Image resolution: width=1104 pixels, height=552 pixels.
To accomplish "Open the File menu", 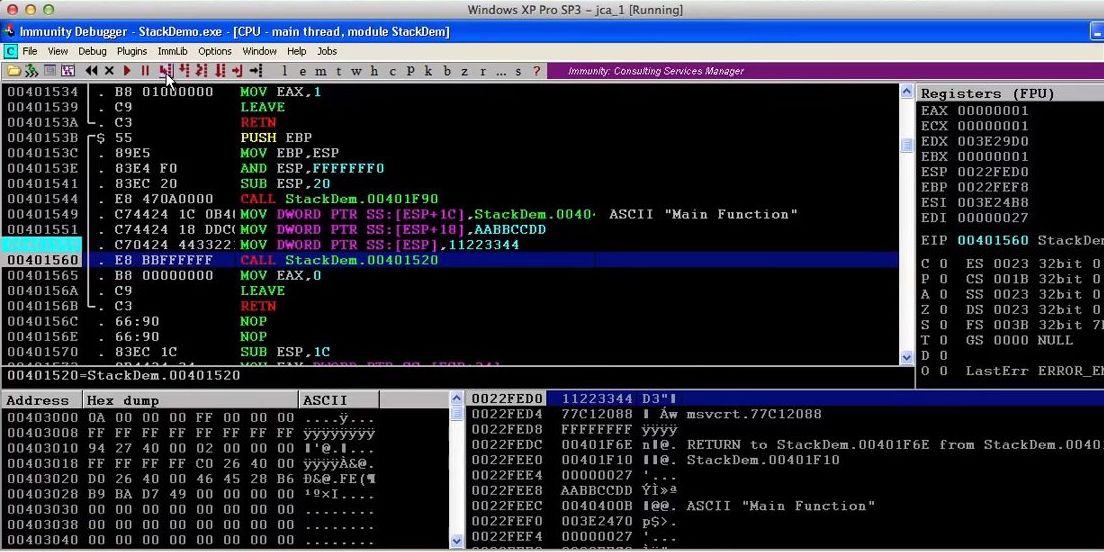I will (30, 51).
